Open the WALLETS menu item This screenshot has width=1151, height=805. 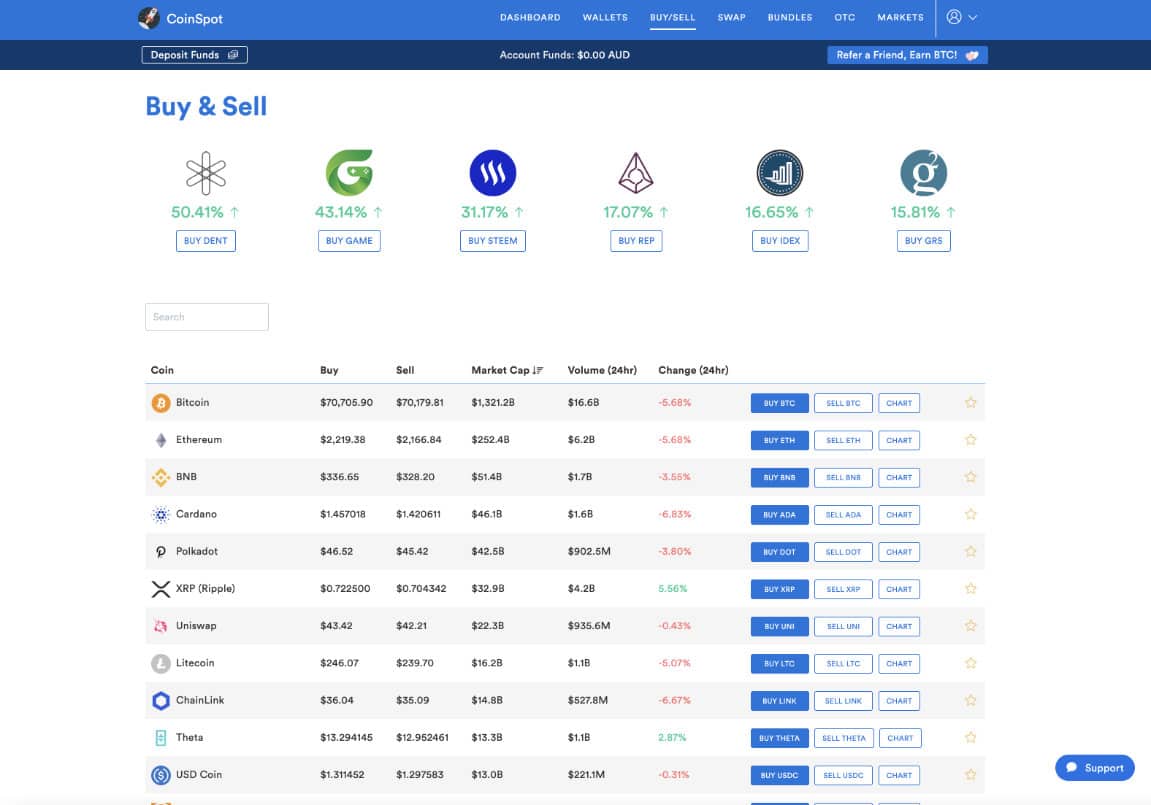605,17
